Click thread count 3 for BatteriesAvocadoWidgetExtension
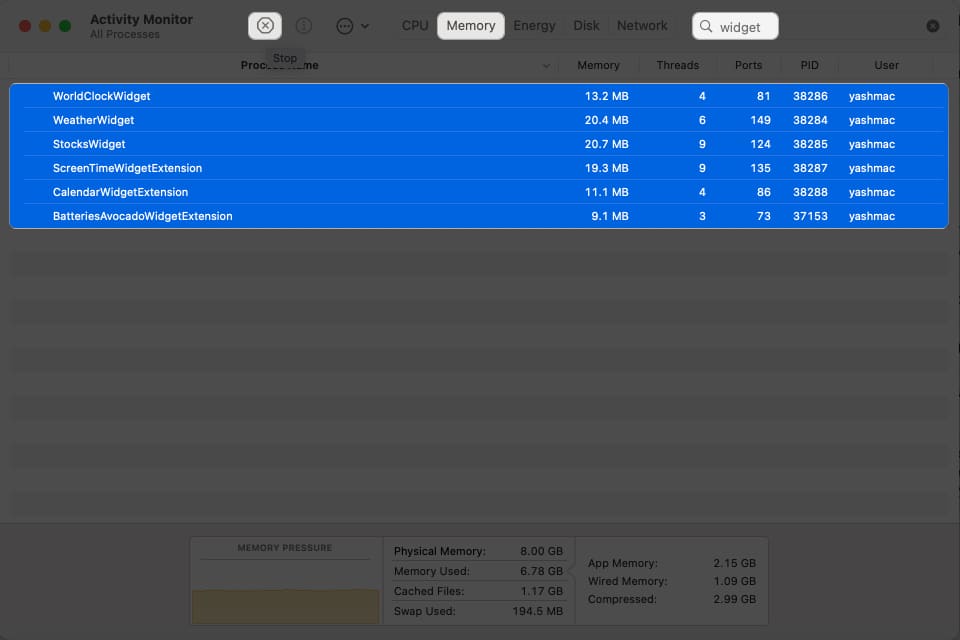The image size is (960, 640). [x=702, y=216]
